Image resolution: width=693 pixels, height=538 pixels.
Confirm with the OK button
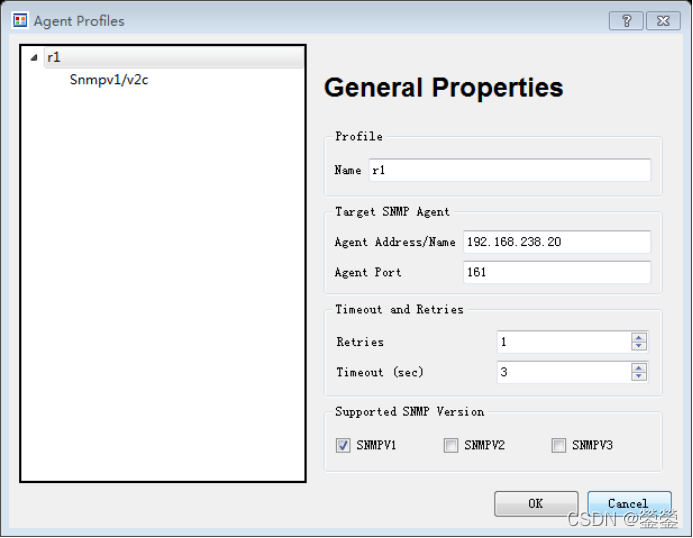coord(536,504)
